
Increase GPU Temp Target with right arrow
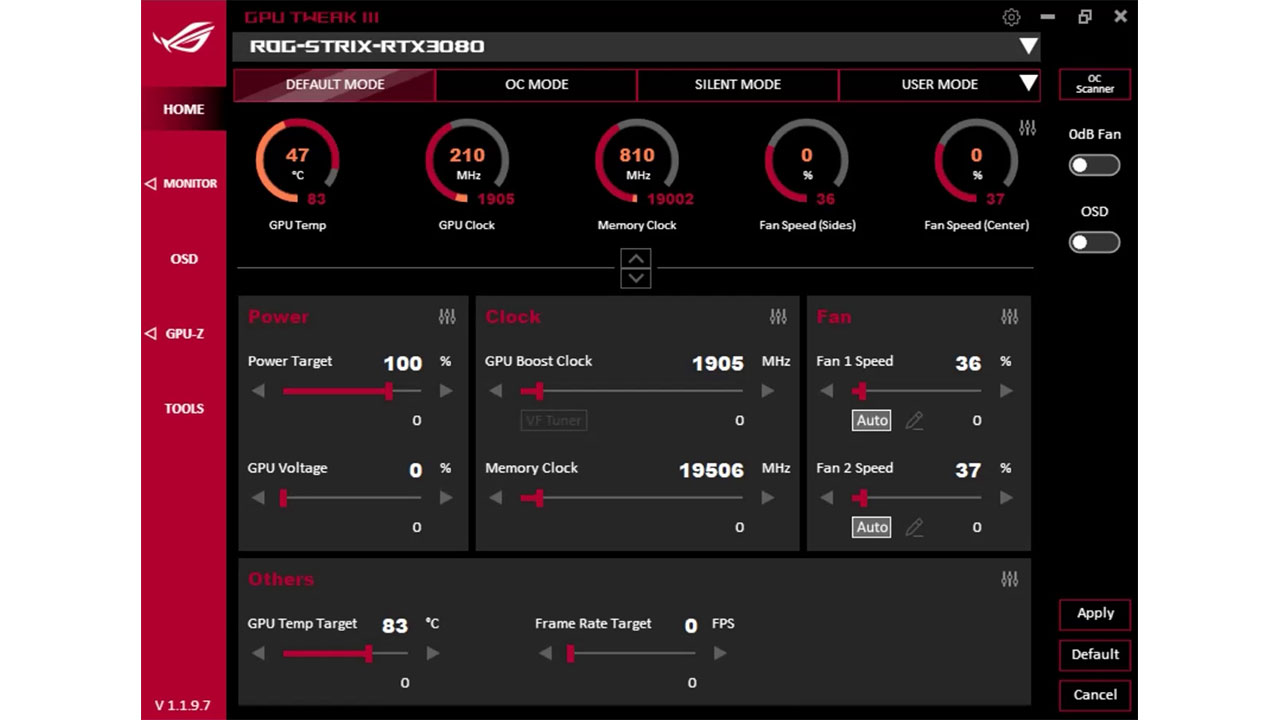coord(433,653)
